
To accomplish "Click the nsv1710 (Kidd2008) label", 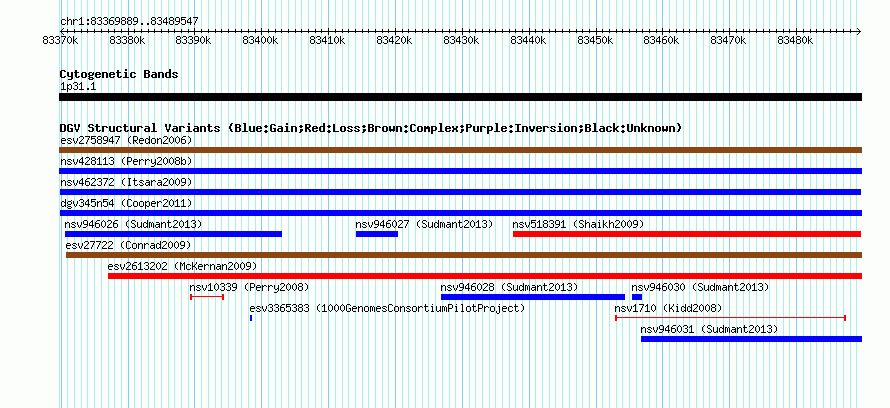I will 668,308.
